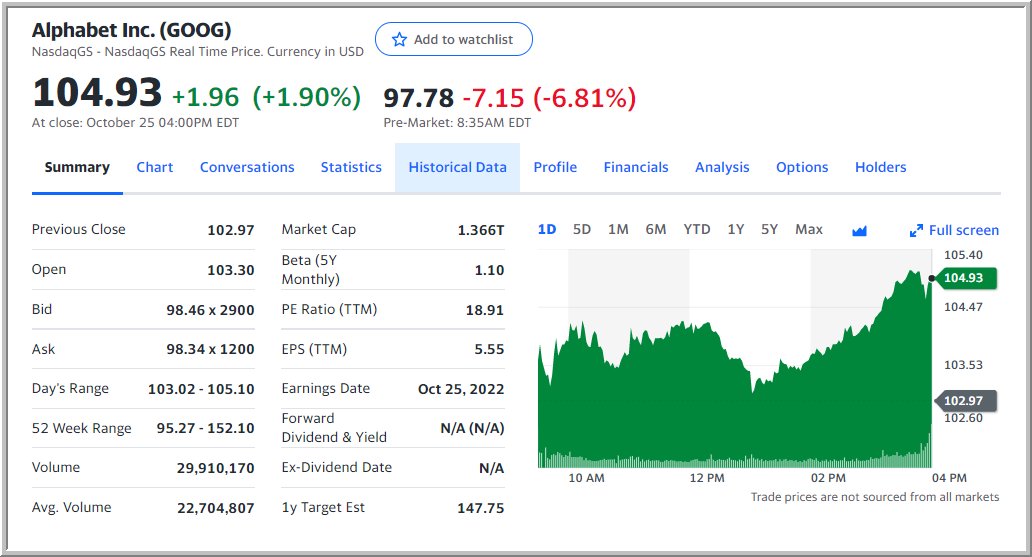Select the 5D chart range
Viewport: 1032px width, 557px height.
582,229
